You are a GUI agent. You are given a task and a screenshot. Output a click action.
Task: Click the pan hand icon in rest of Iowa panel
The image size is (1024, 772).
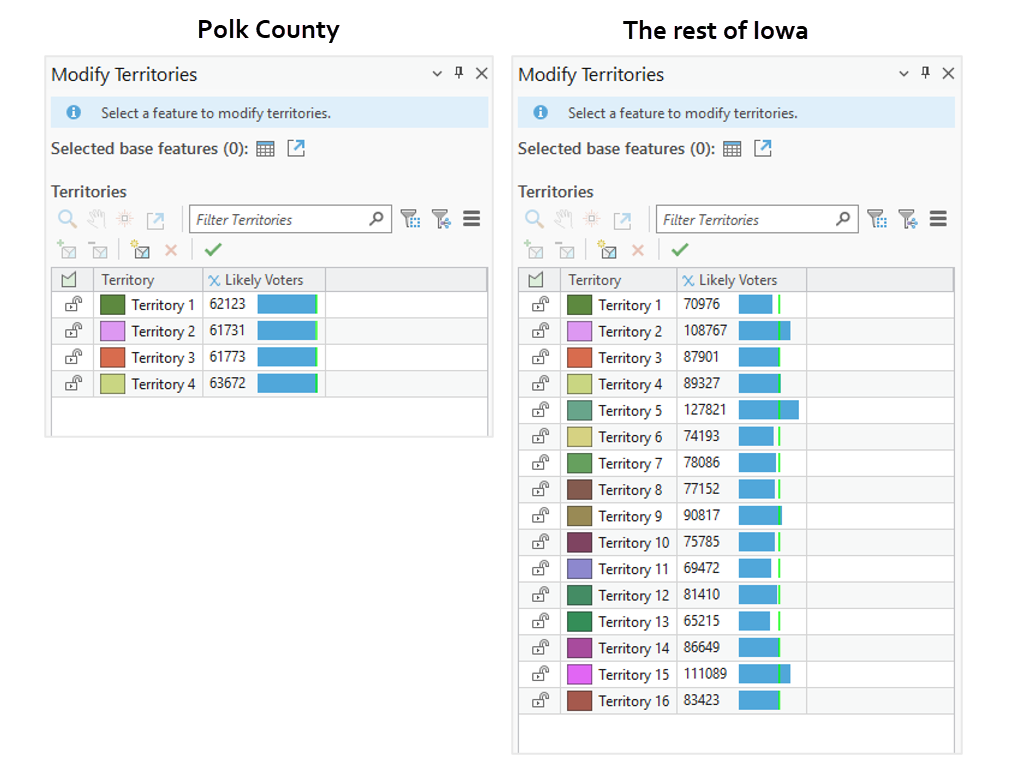click(564, 219)
